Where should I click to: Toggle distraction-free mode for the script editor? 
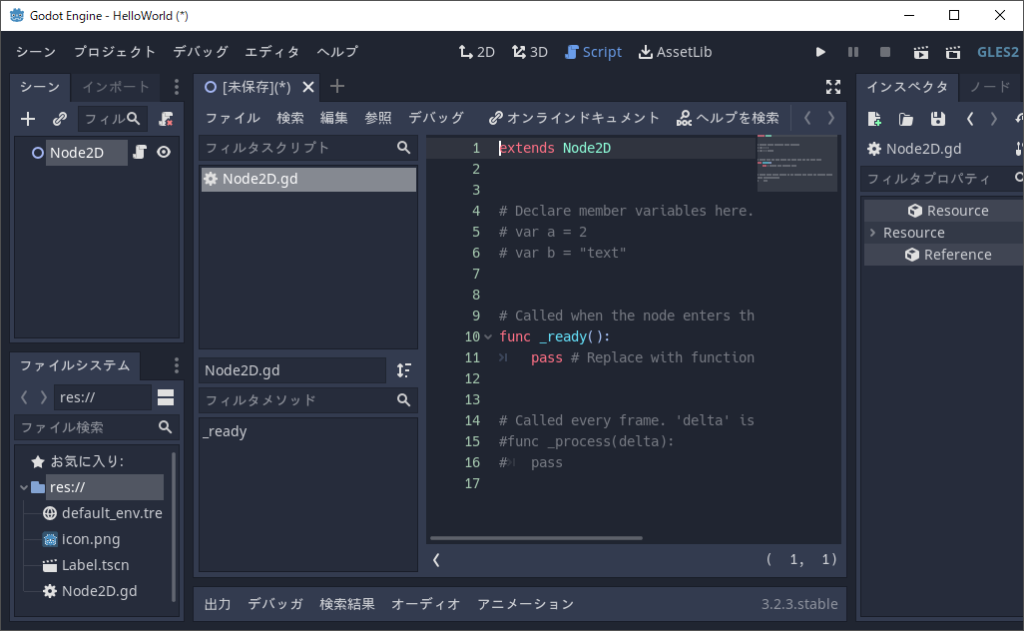point(833,87)
